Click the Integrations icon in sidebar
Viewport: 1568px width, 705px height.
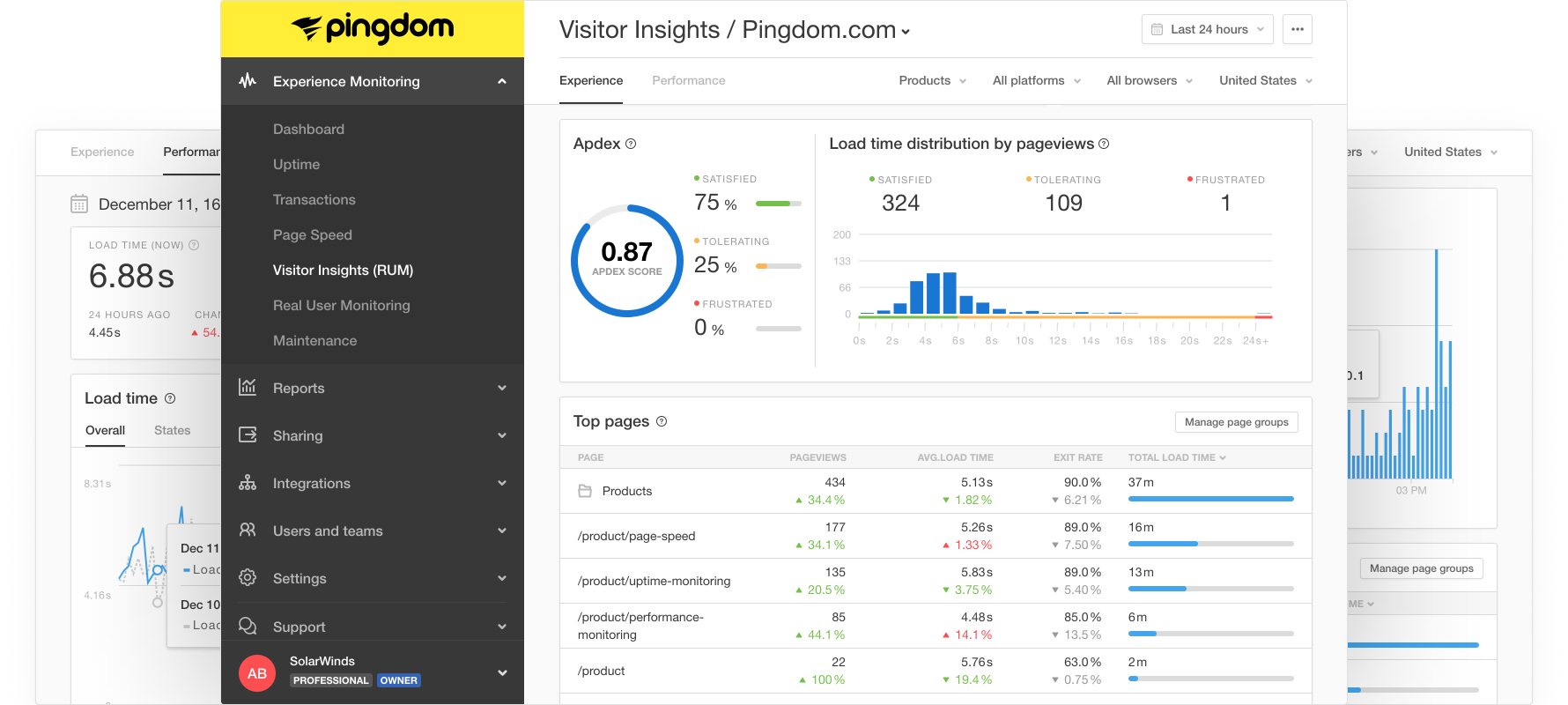pos(248,483)
